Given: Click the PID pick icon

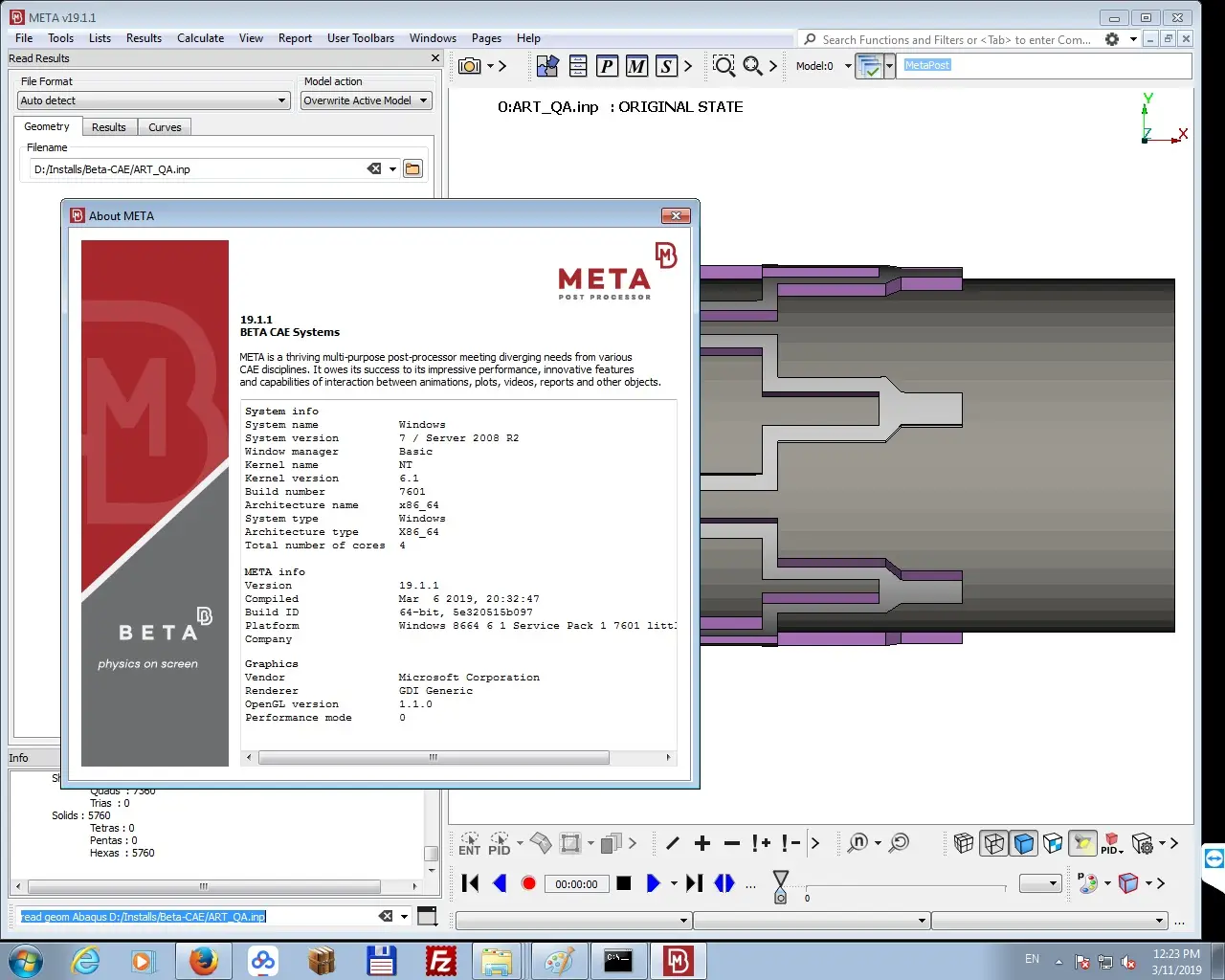Looking at the screenshot, I should click(500, 843).
